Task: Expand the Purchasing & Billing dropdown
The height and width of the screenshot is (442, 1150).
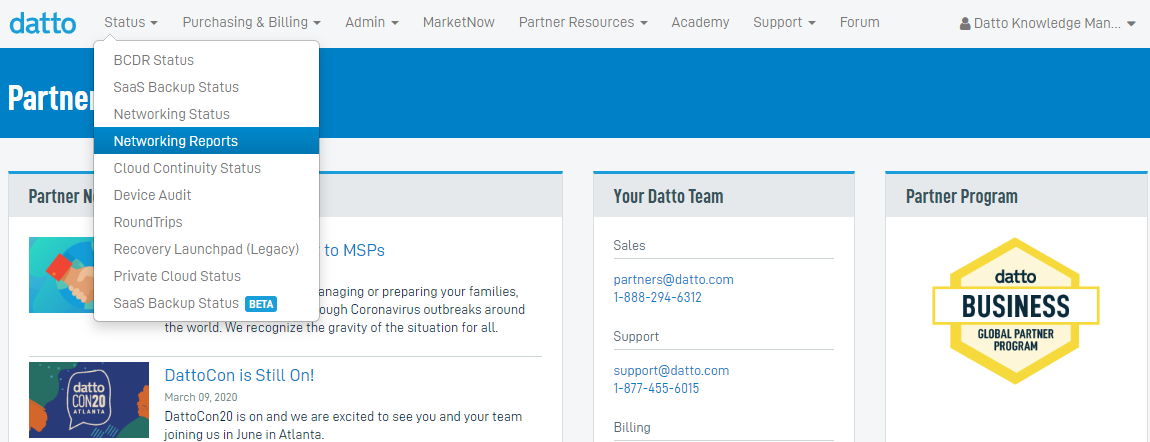Action: coord(252,22)
